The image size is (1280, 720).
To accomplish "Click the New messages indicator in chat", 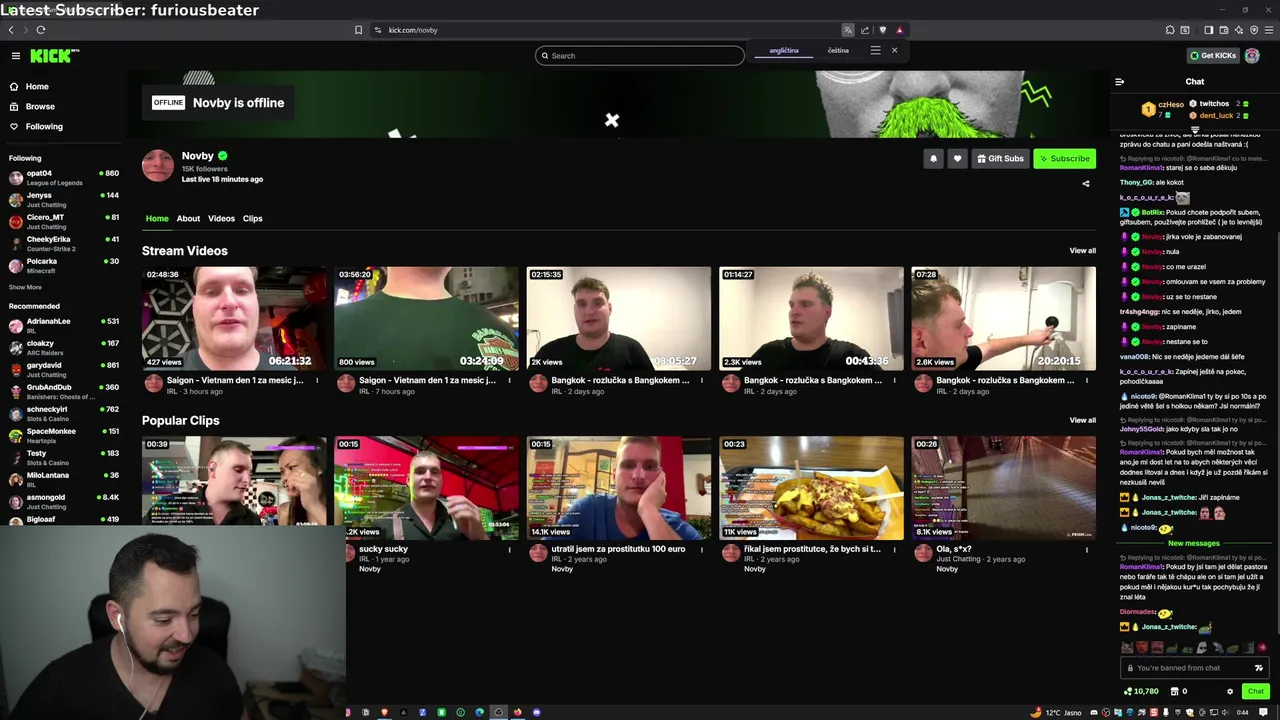I will point(1193,543).
